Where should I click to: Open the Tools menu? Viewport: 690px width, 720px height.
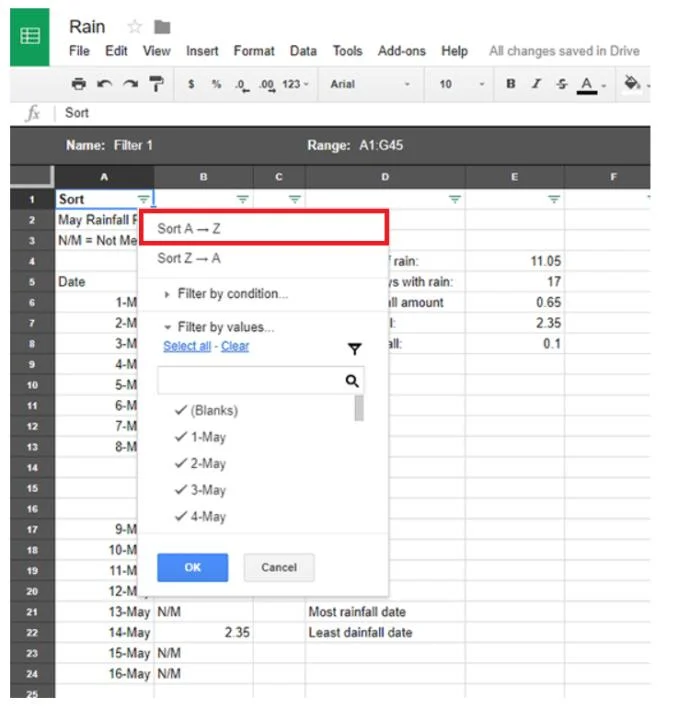(x=348, y=51)
